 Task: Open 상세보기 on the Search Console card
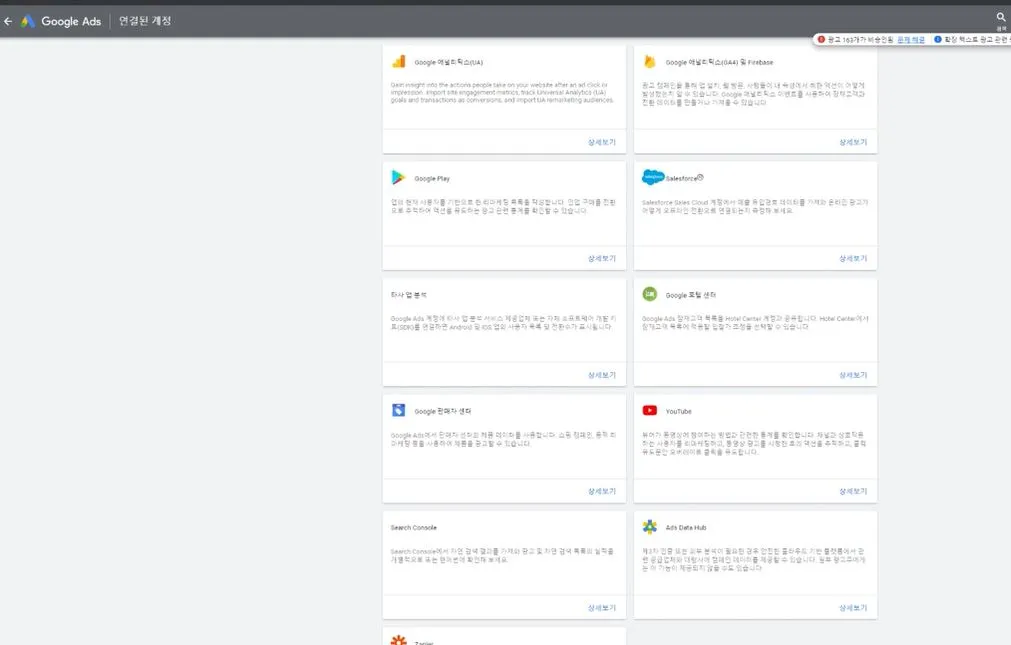coord(602,608)
